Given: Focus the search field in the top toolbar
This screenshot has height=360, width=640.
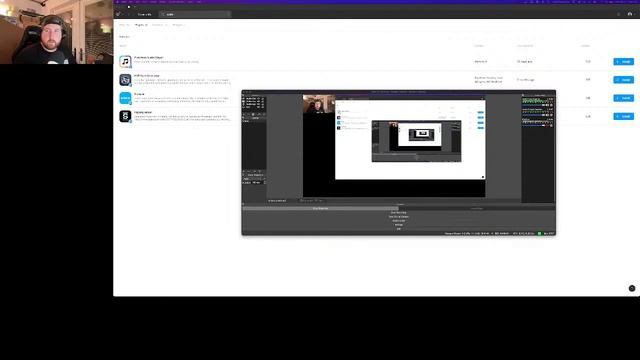Looking at the screenshot, I should click(x=195, y=14).
